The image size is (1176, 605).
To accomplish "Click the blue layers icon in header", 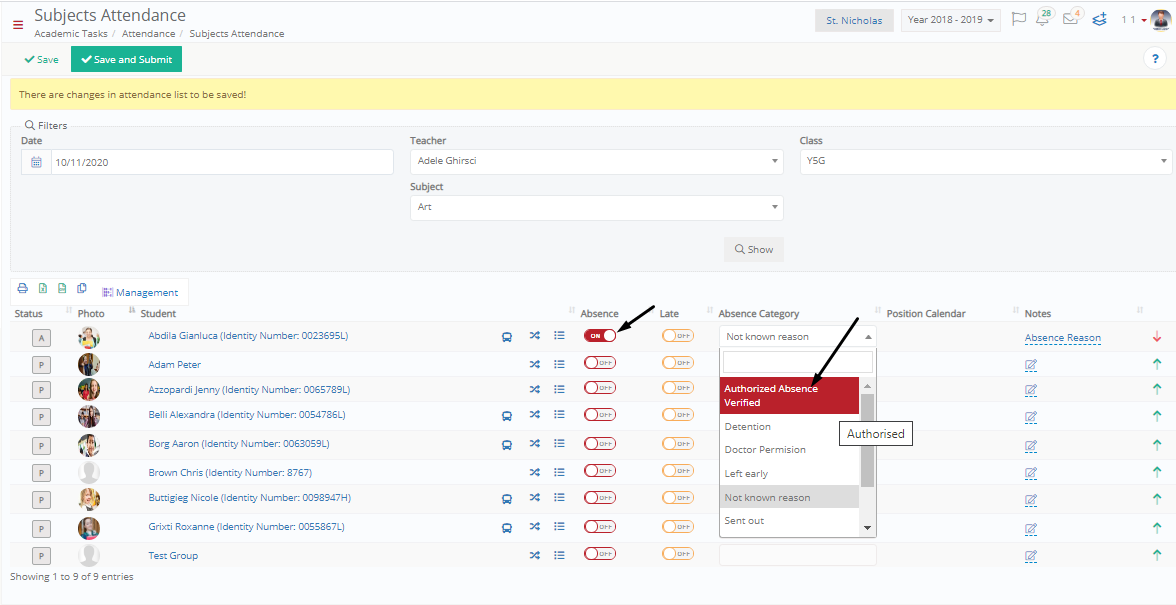I will click(x=1100, y=19).
